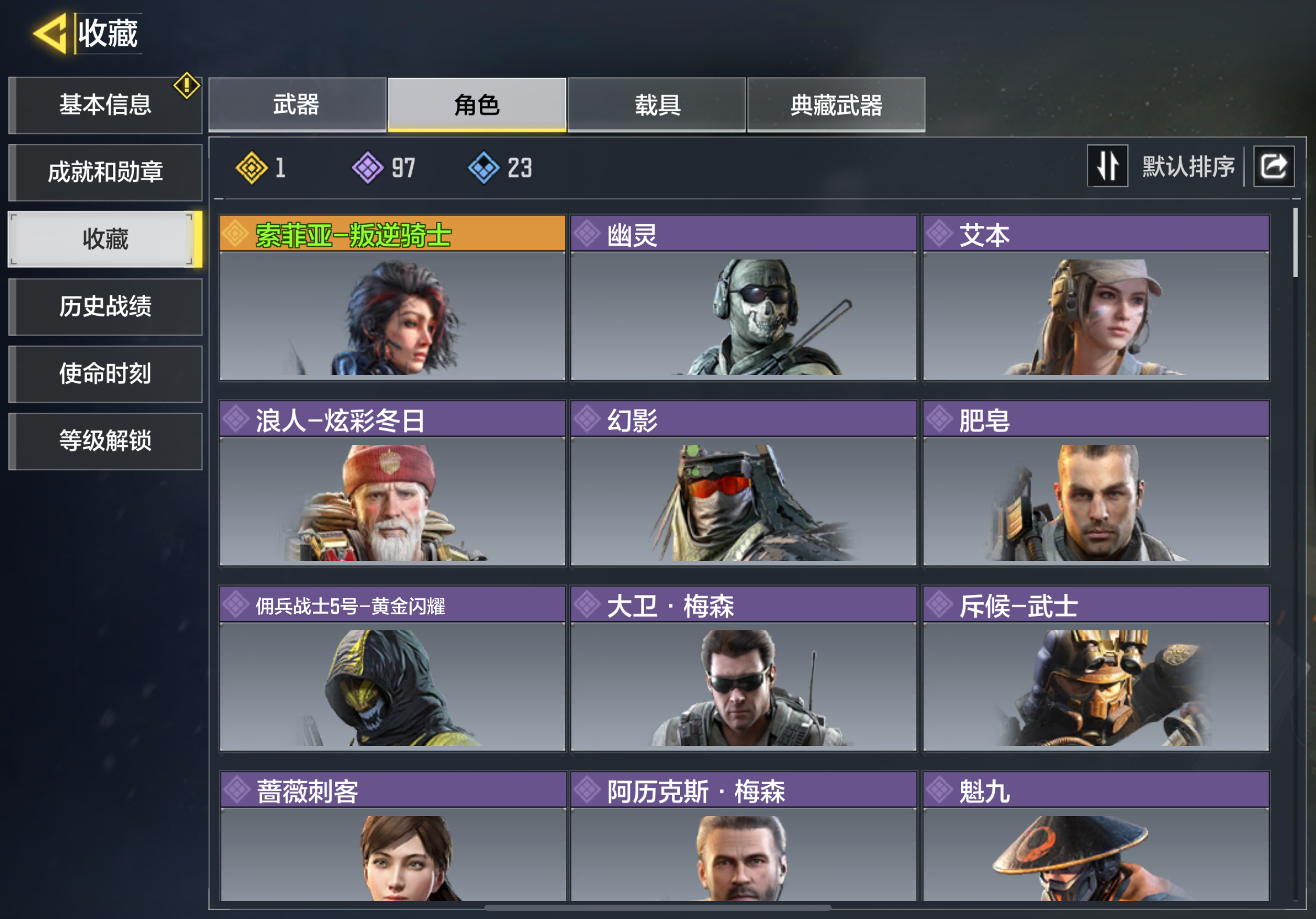The height and width of the screenshot is (919, 1316).
Task: Click the share export icon
Action: click(x=1274, y=167)
